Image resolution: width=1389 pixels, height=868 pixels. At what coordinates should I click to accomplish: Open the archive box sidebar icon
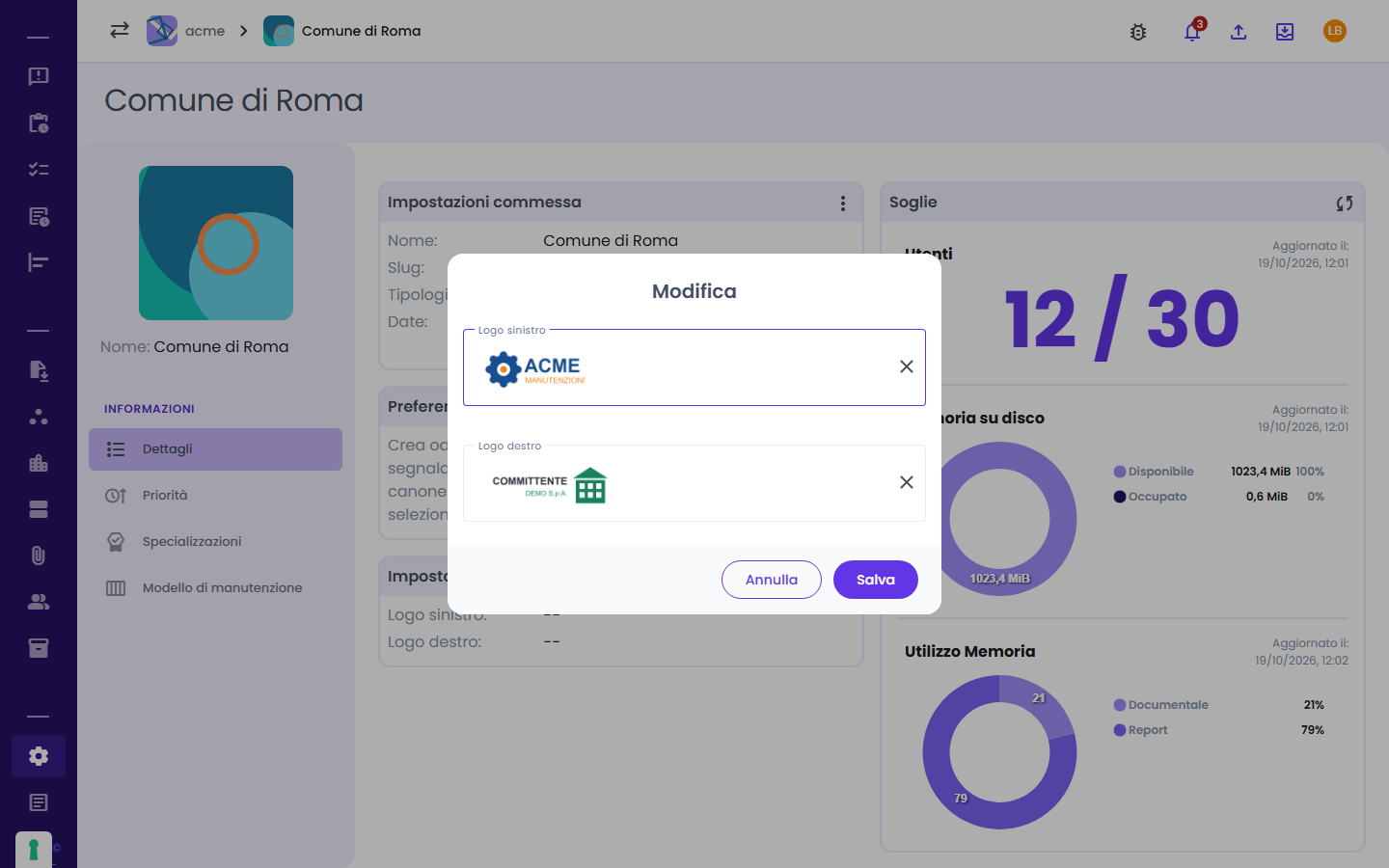pos(39,648)
